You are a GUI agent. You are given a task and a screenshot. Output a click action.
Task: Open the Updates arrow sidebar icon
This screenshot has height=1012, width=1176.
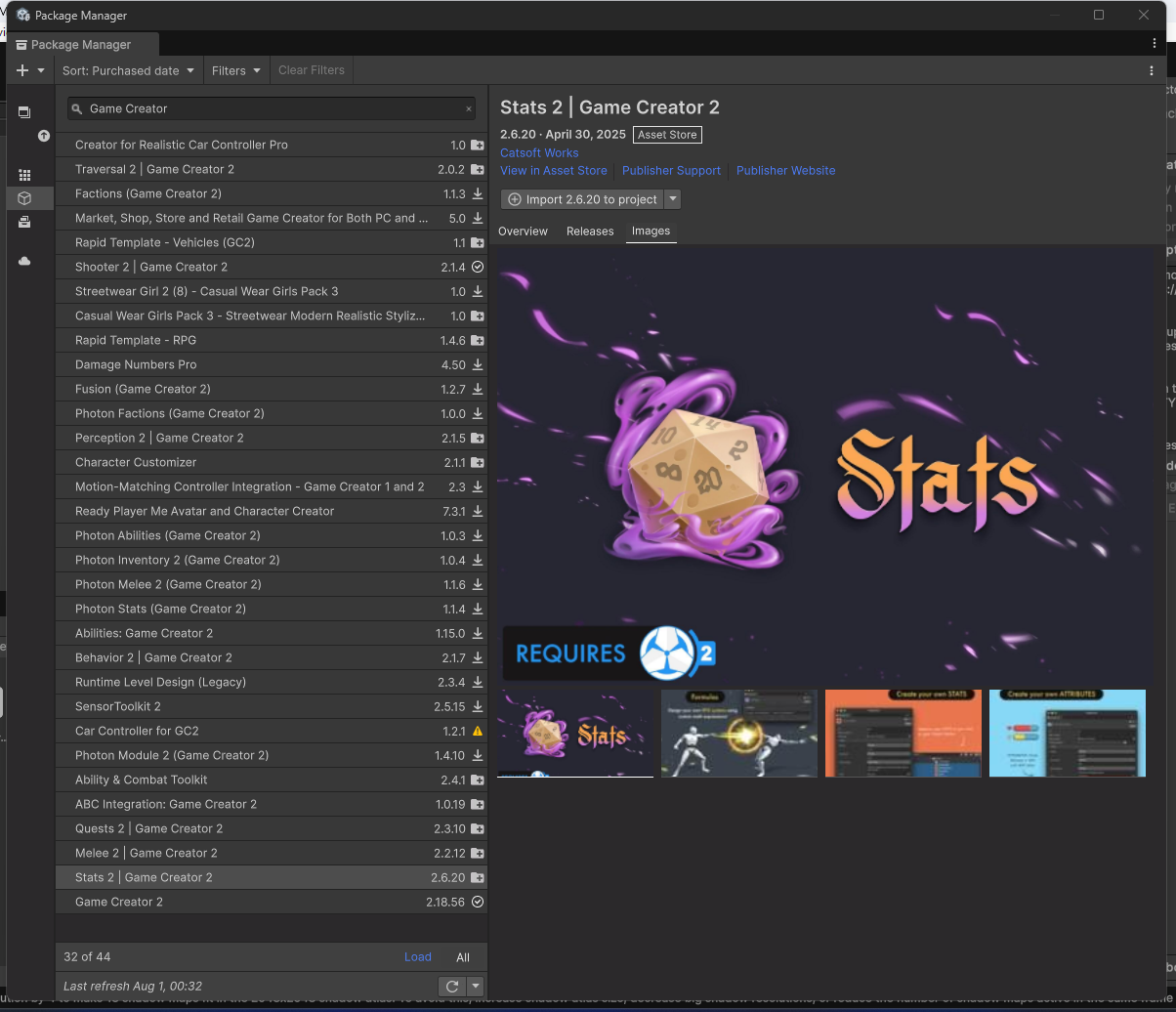point(43,136)
